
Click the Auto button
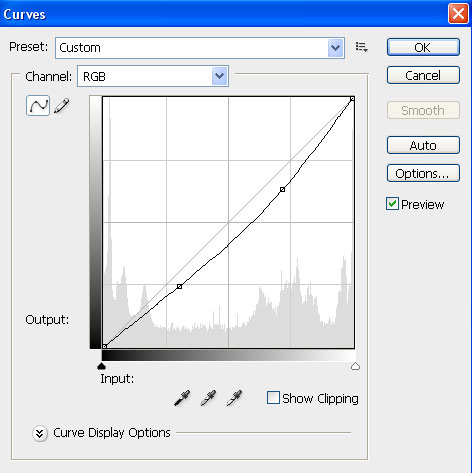coord(423,145)
